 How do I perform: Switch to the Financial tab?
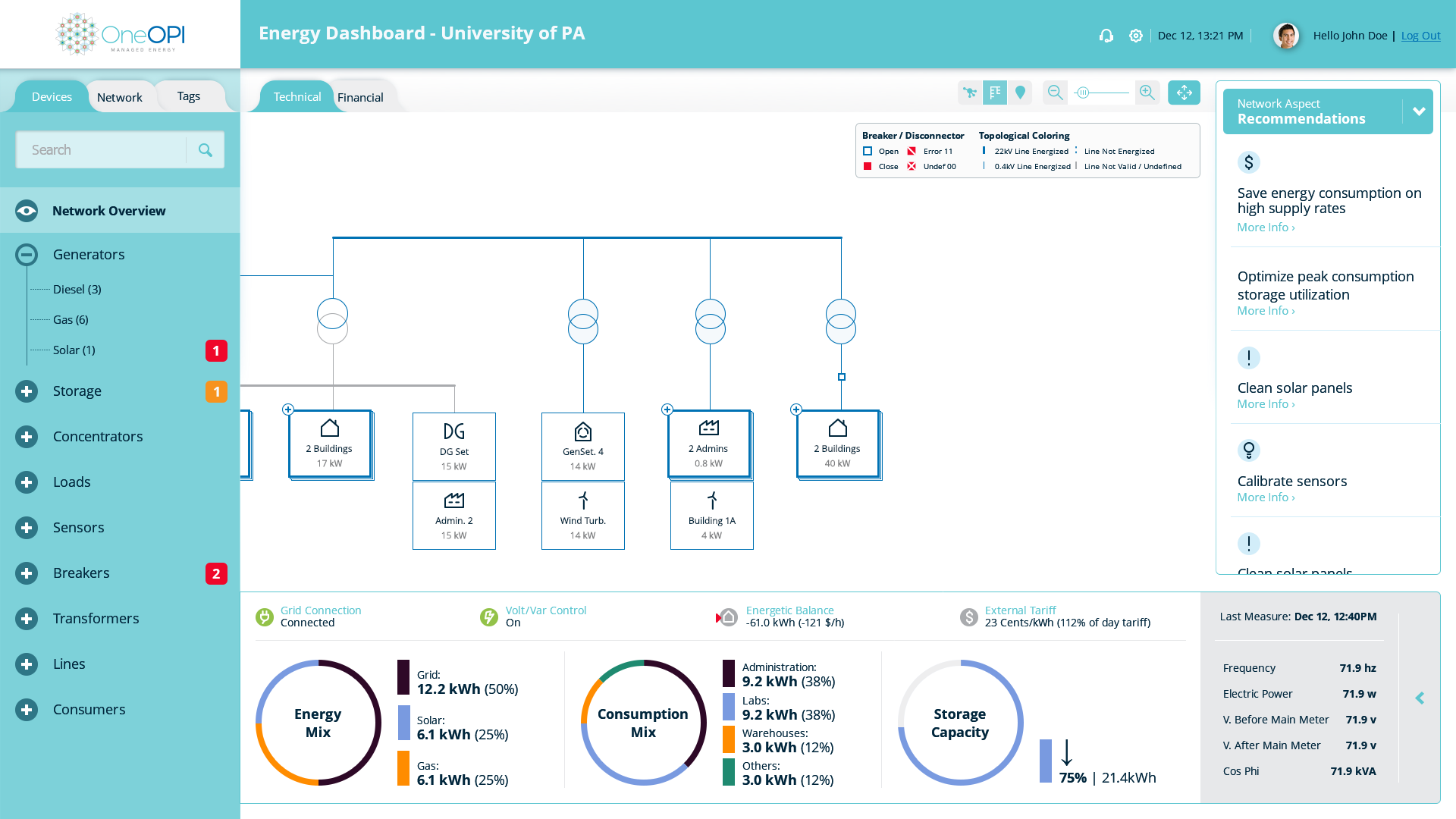tap(360, 97)
